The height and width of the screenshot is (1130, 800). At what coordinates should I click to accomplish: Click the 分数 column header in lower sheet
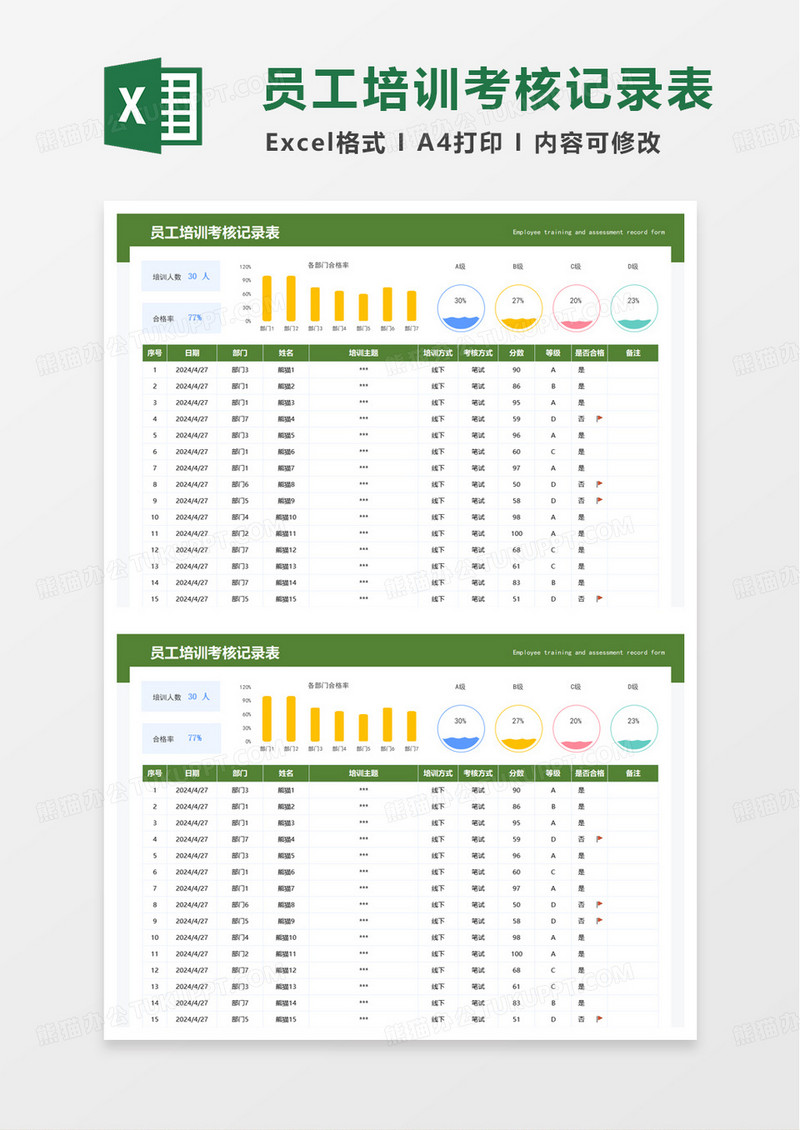517,773
